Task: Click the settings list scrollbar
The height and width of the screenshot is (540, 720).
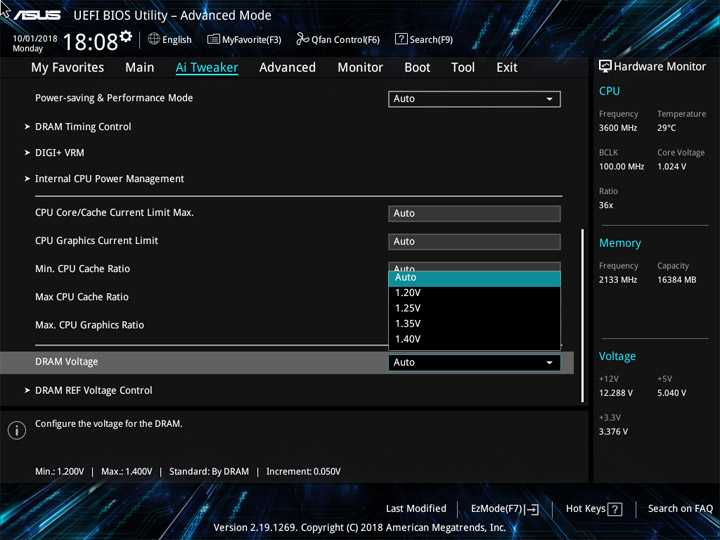Action: 583,315
